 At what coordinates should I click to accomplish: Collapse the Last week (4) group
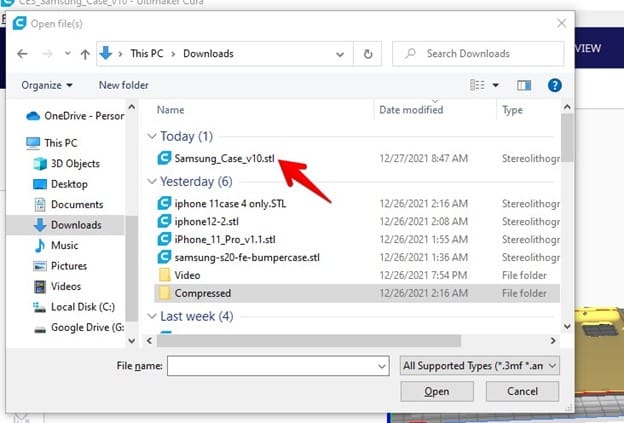(151, 316)
